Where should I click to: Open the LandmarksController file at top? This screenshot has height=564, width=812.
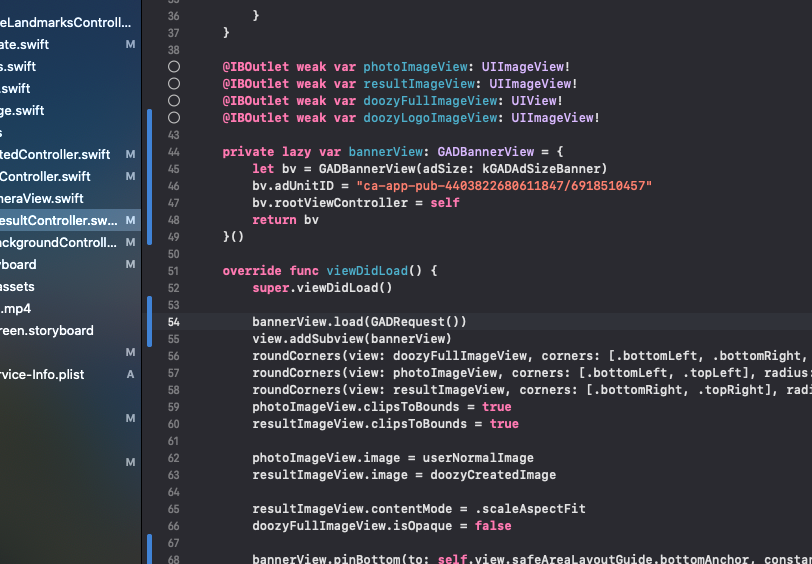pyautogui.click(x=65, y=22)
